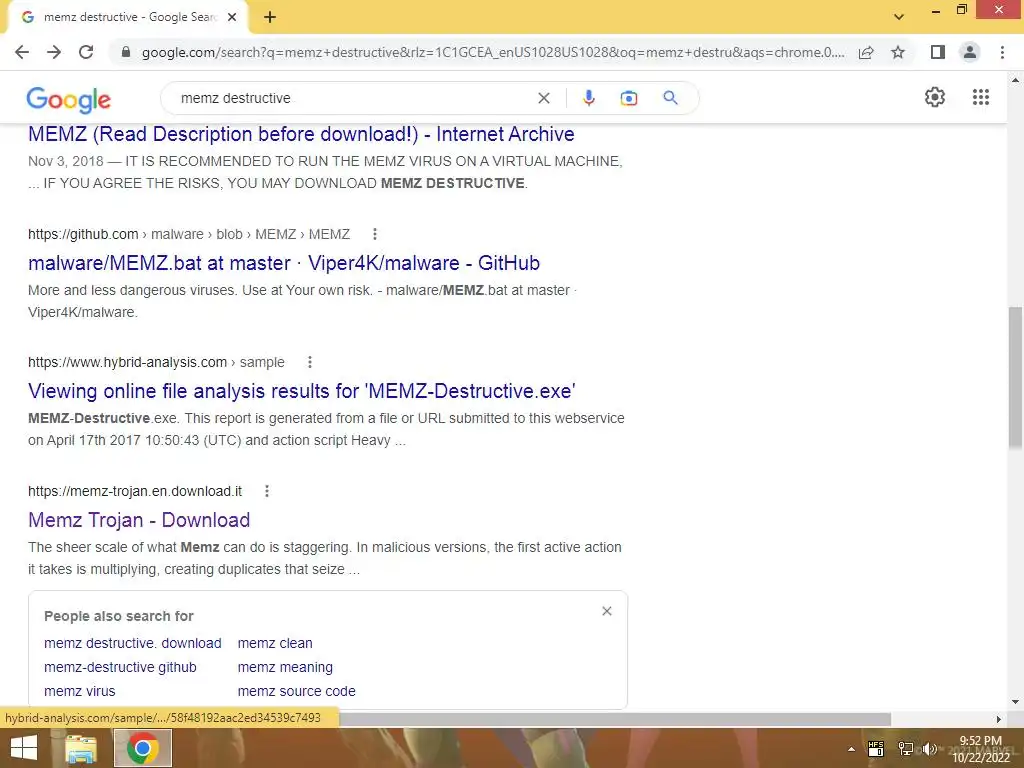Screen dimensions: 1024x768
Task: Open malware/MEMZ.bat GitHub result
Action: pos(284,263)
